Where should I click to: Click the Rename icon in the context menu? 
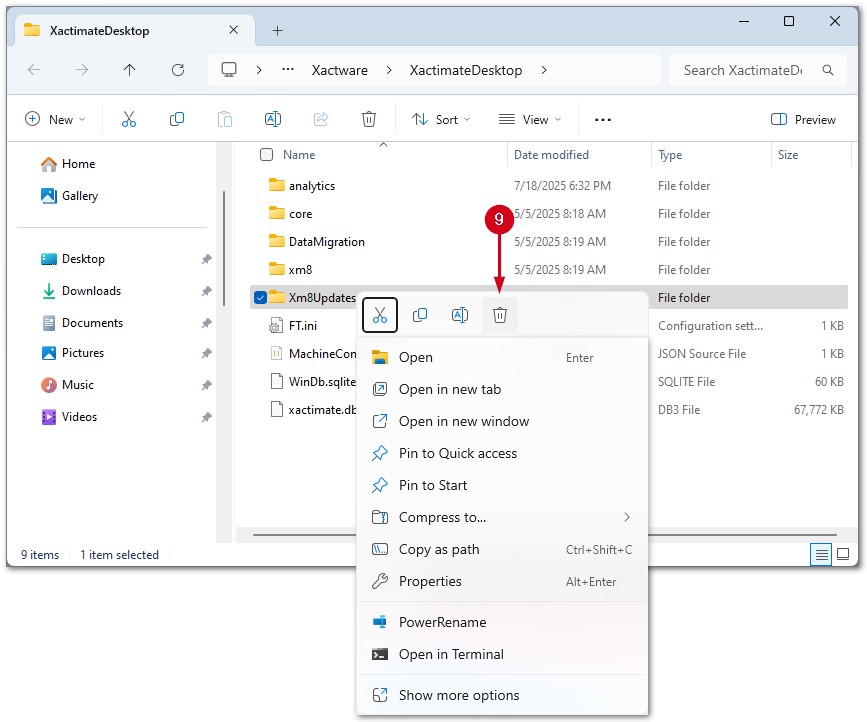(460, 315)
